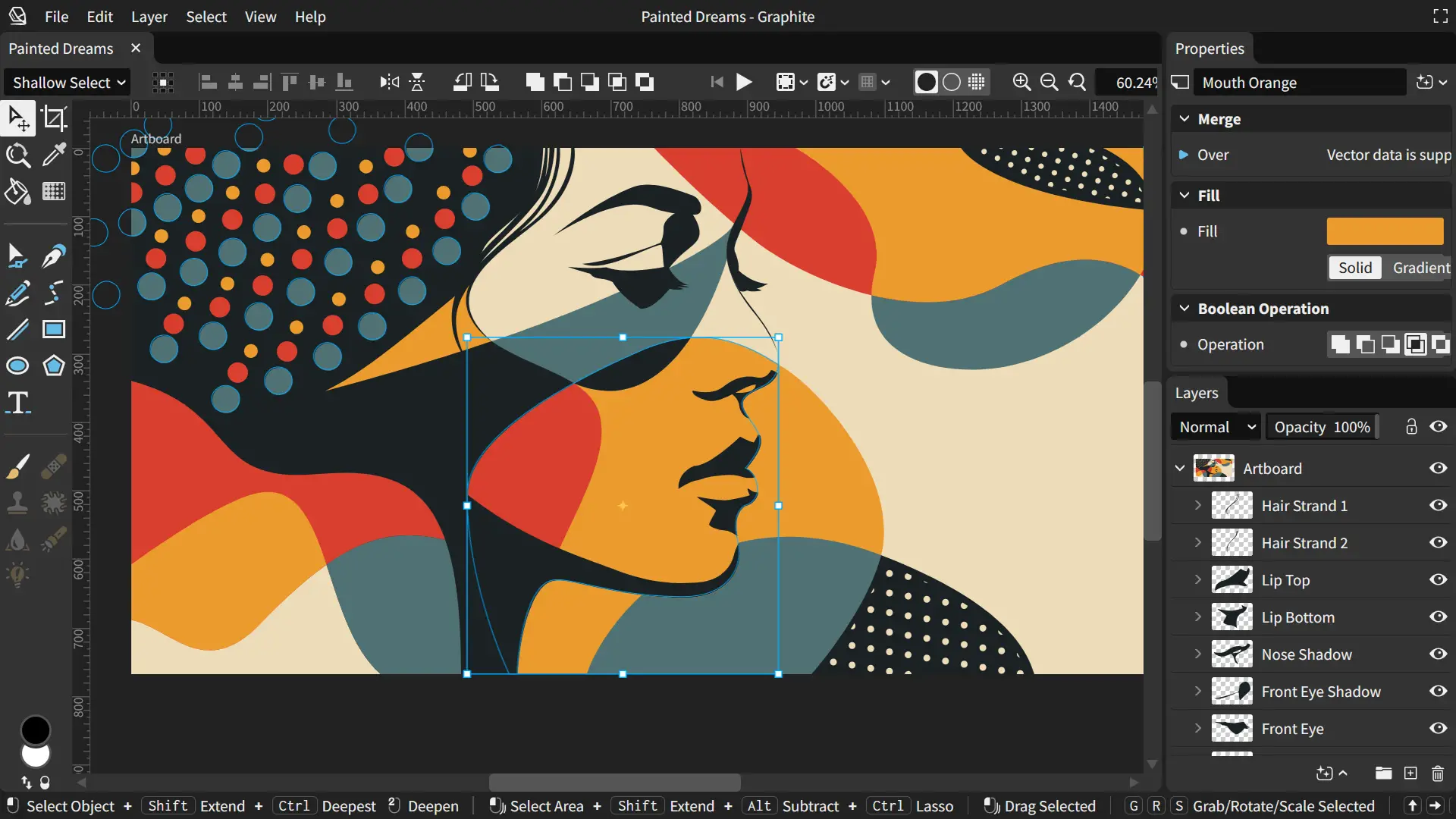This screenshot has height=819, width=1456.
Task: Collapse the Artboard layer group
Action: pos(1180,468)
